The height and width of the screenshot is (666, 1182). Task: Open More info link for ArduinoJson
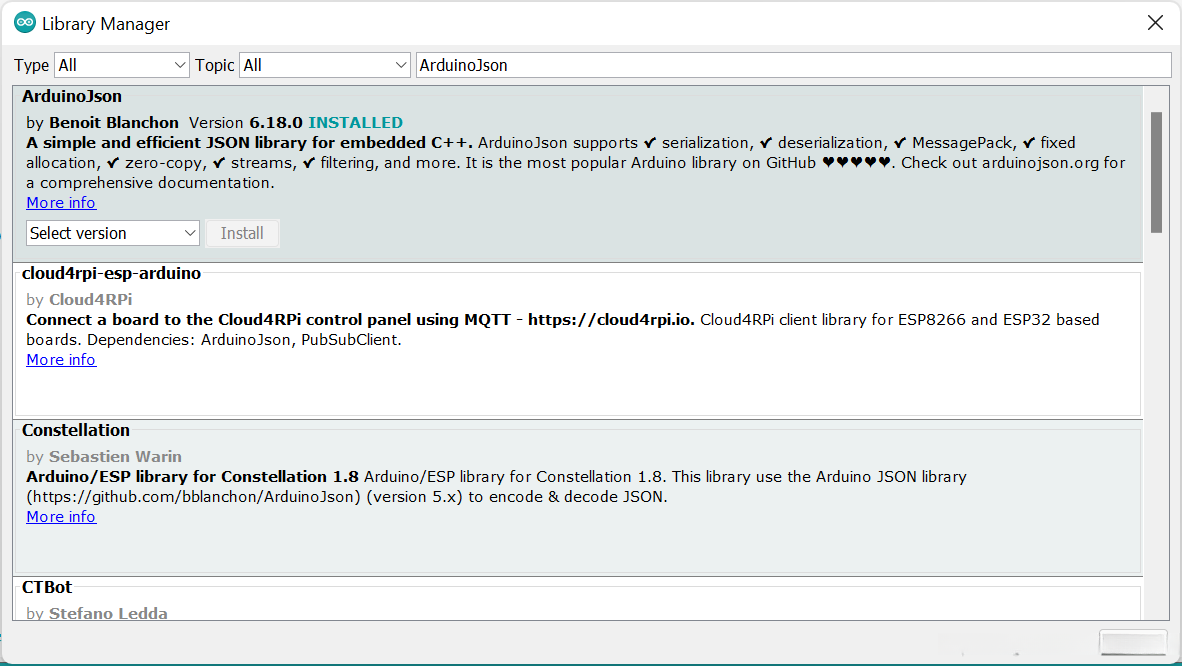(61, 203)
